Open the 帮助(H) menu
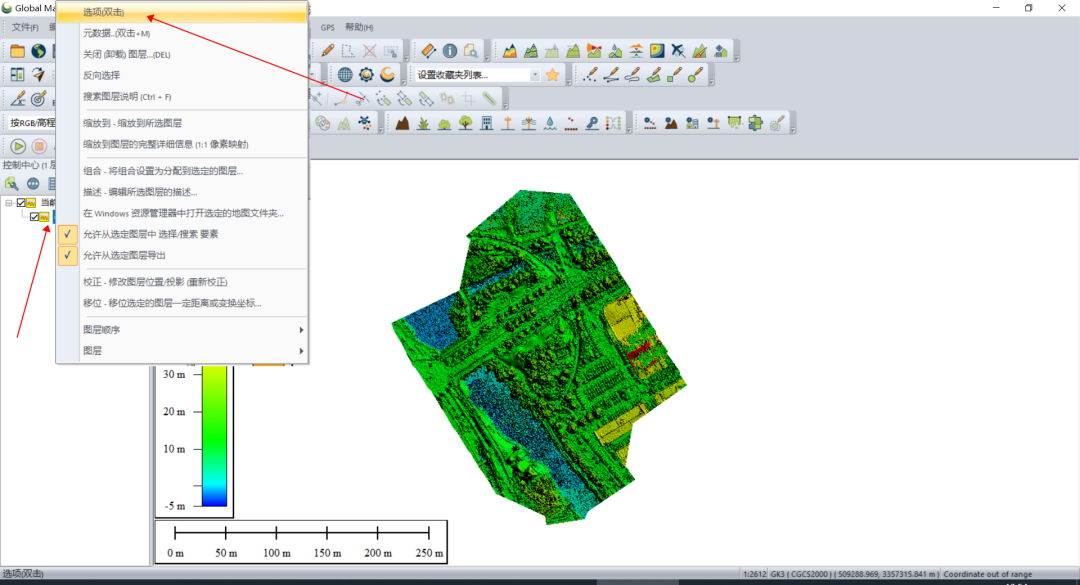1080x585 pixels. [359, 28]
